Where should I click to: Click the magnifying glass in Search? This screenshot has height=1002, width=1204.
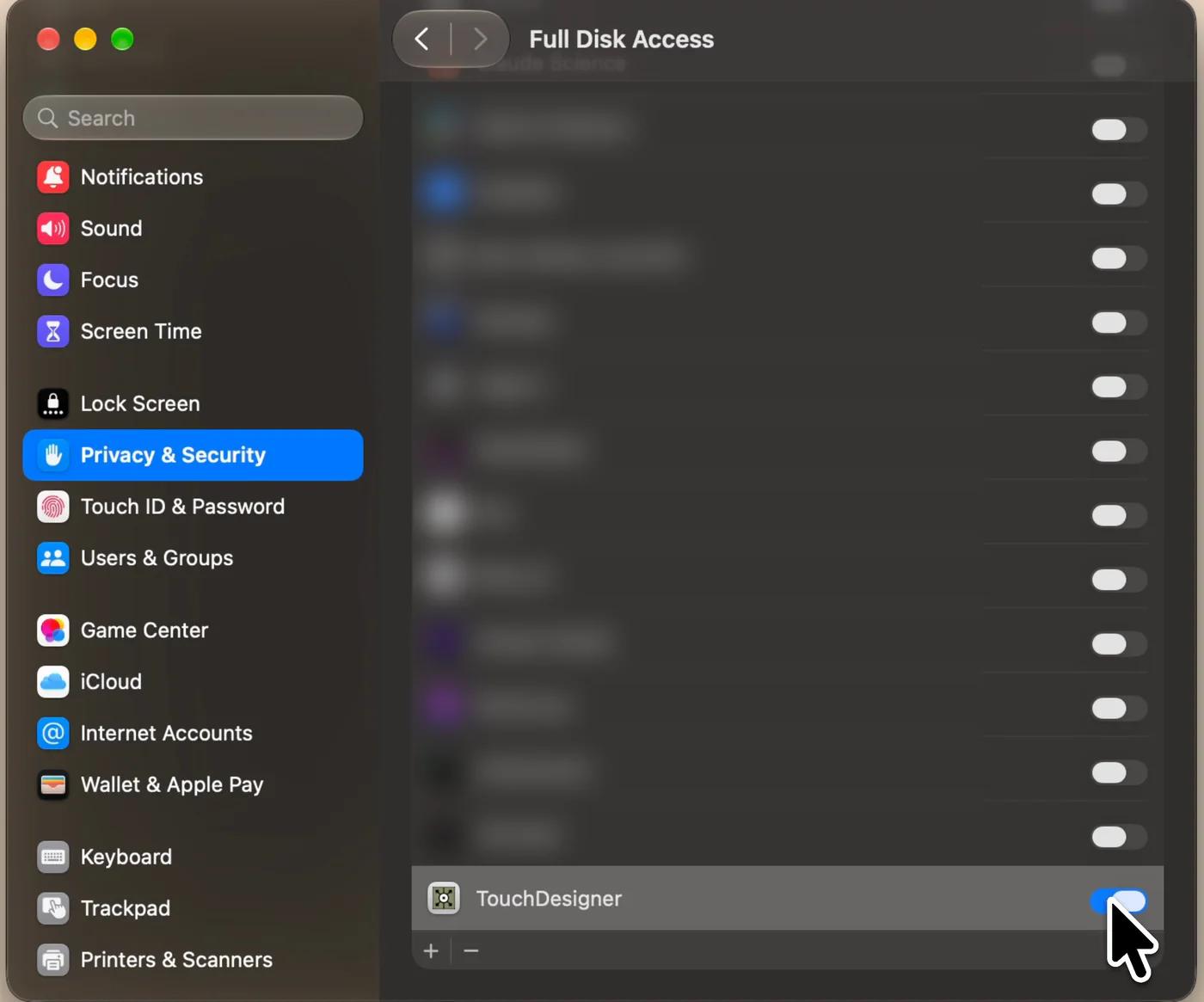[x=48, y=118]
